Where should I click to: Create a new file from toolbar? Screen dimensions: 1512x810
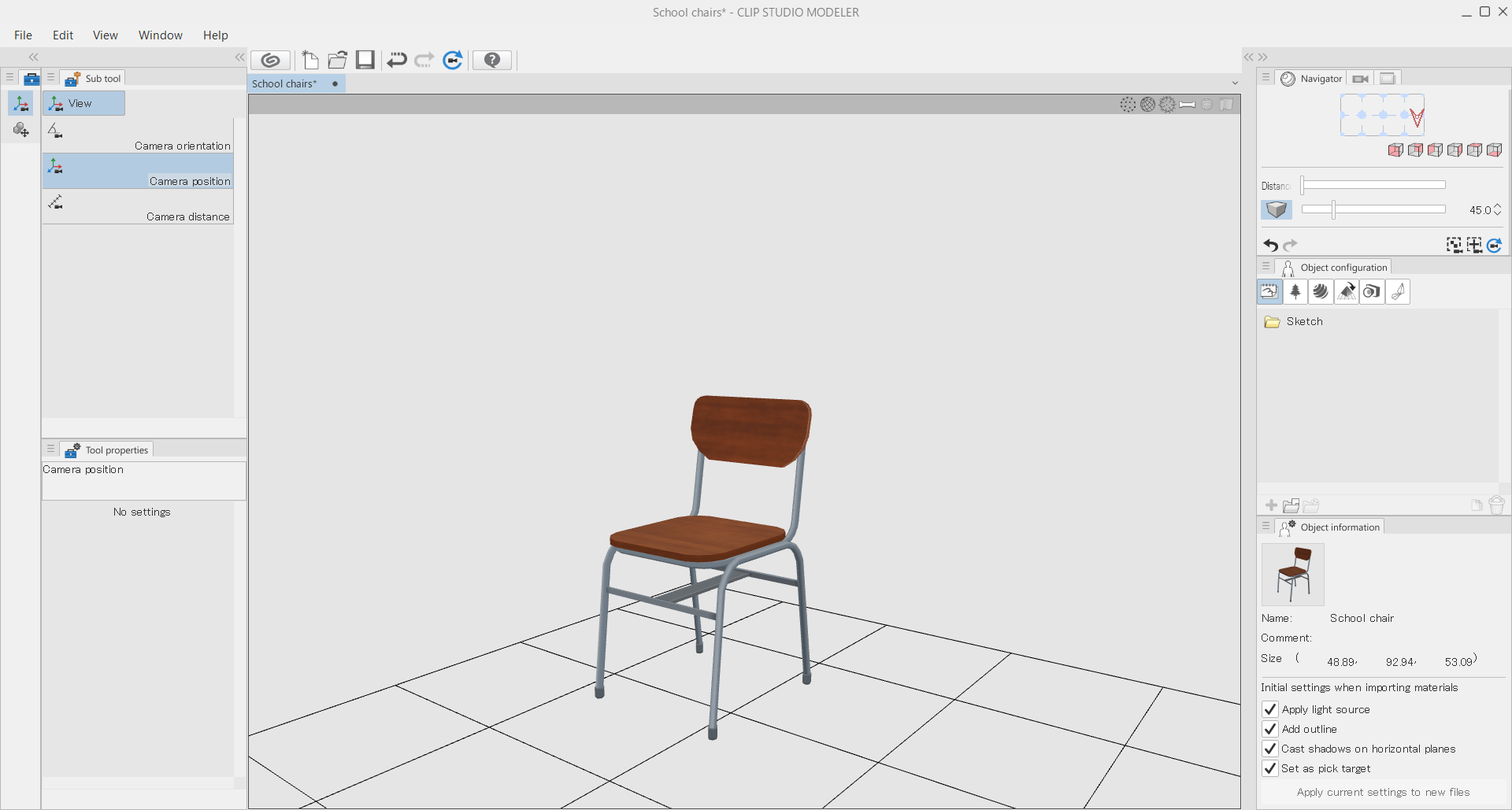[310, 60]
